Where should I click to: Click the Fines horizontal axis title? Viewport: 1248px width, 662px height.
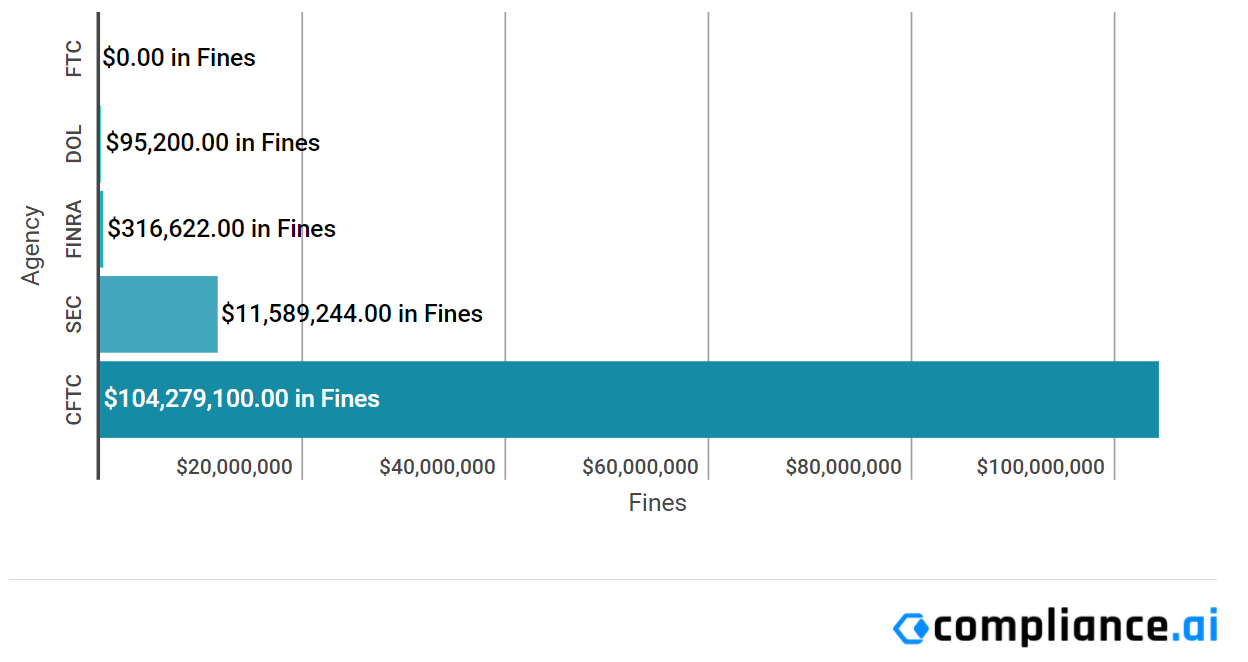[657, 503]
